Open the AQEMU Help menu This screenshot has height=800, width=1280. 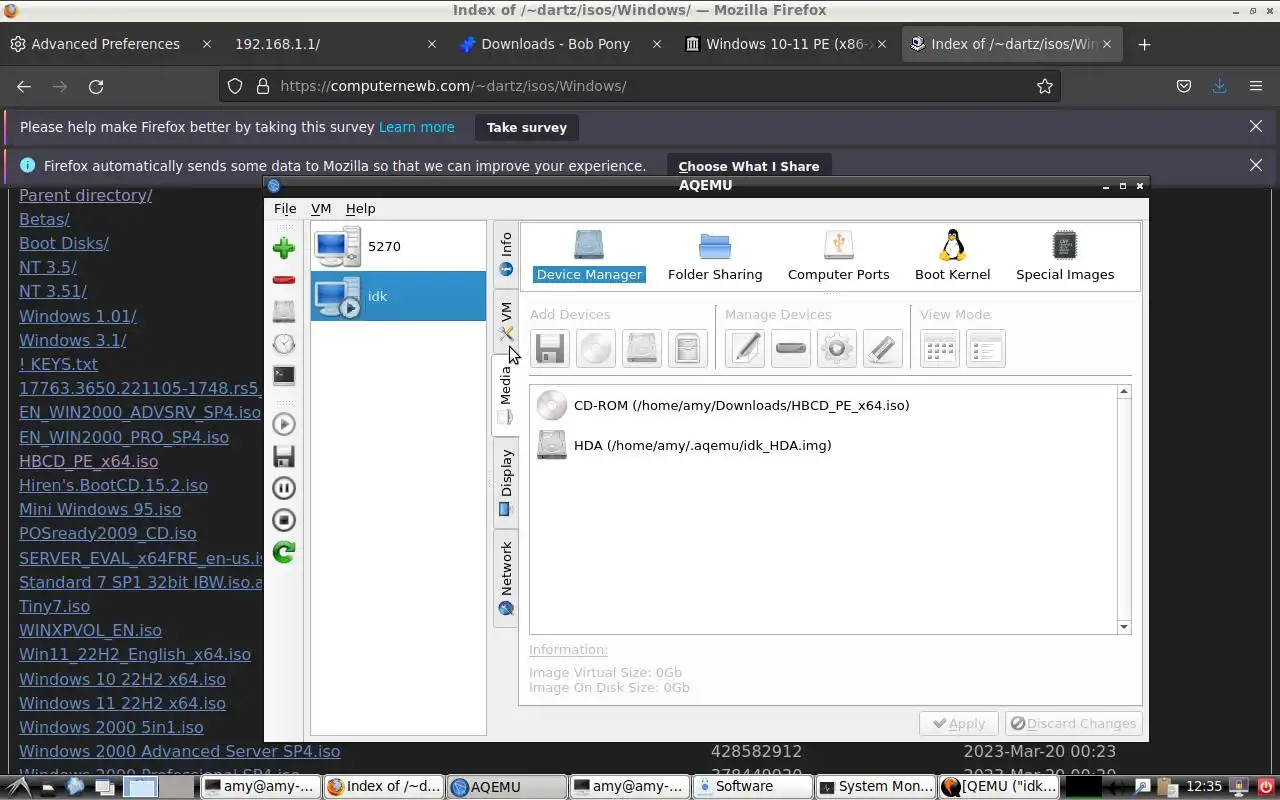pos(360,208)
